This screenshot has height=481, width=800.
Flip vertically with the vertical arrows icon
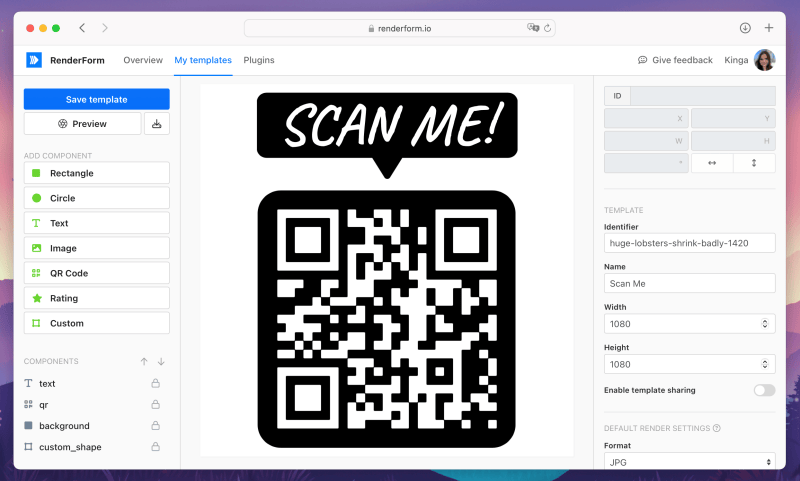(754, 163)
